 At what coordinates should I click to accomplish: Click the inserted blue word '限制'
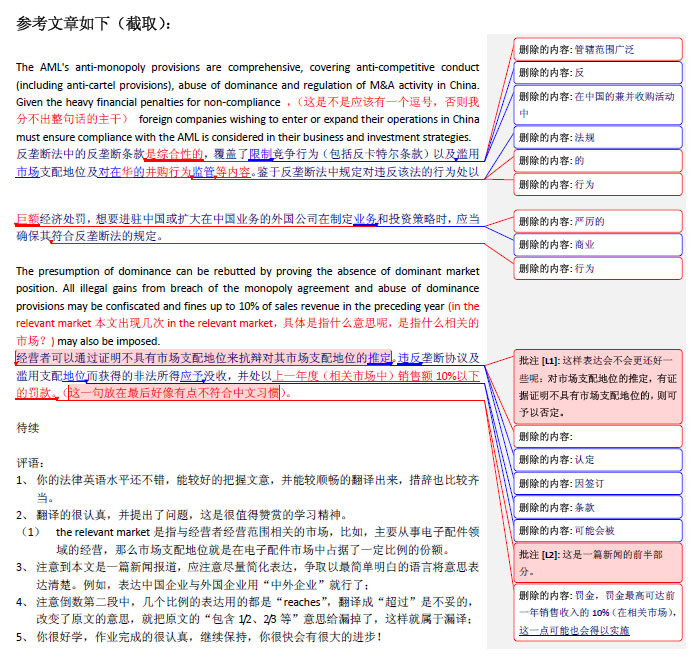pos(261,154)
